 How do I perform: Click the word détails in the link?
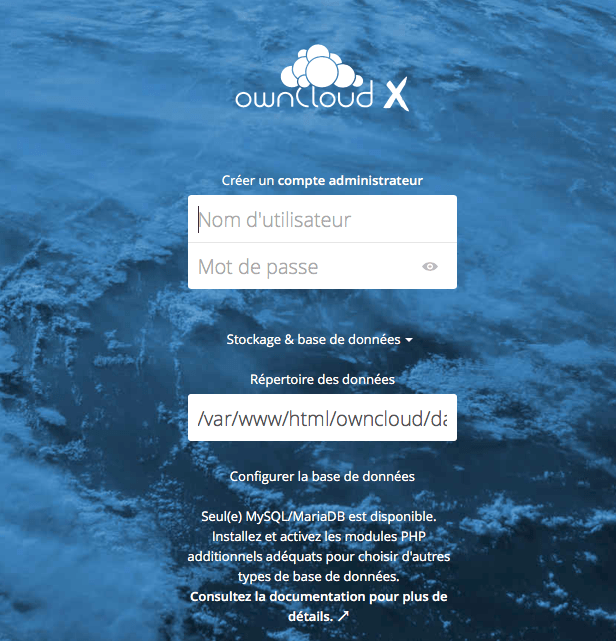(311, 617)
